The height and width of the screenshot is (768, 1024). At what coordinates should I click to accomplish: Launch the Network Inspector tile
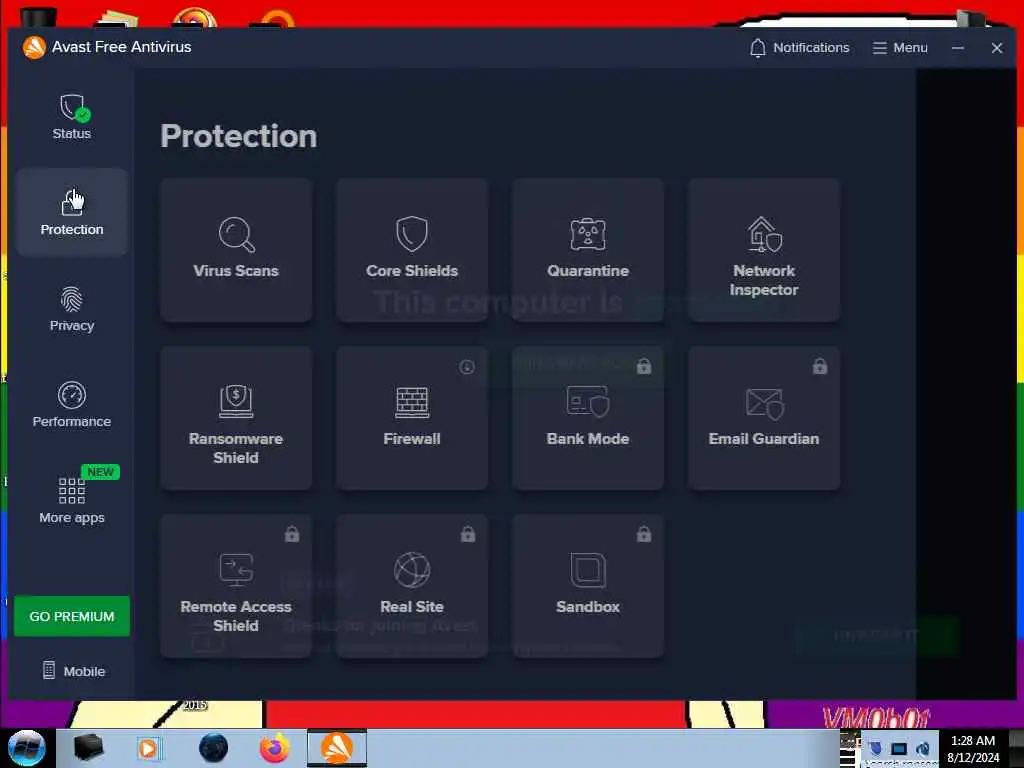point(764,250)
